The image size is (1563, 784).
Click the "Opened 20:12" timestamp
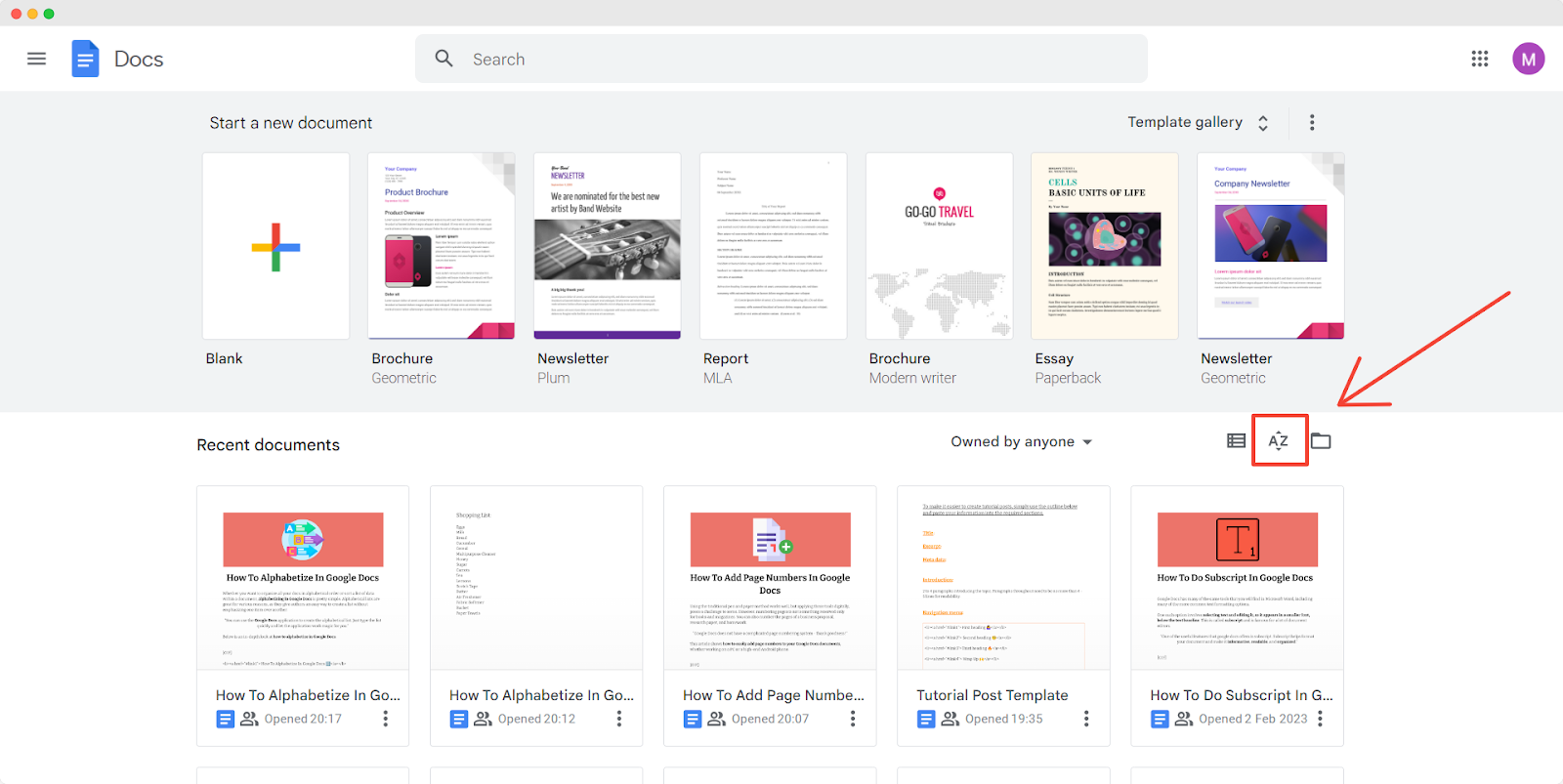pos(536,719)
